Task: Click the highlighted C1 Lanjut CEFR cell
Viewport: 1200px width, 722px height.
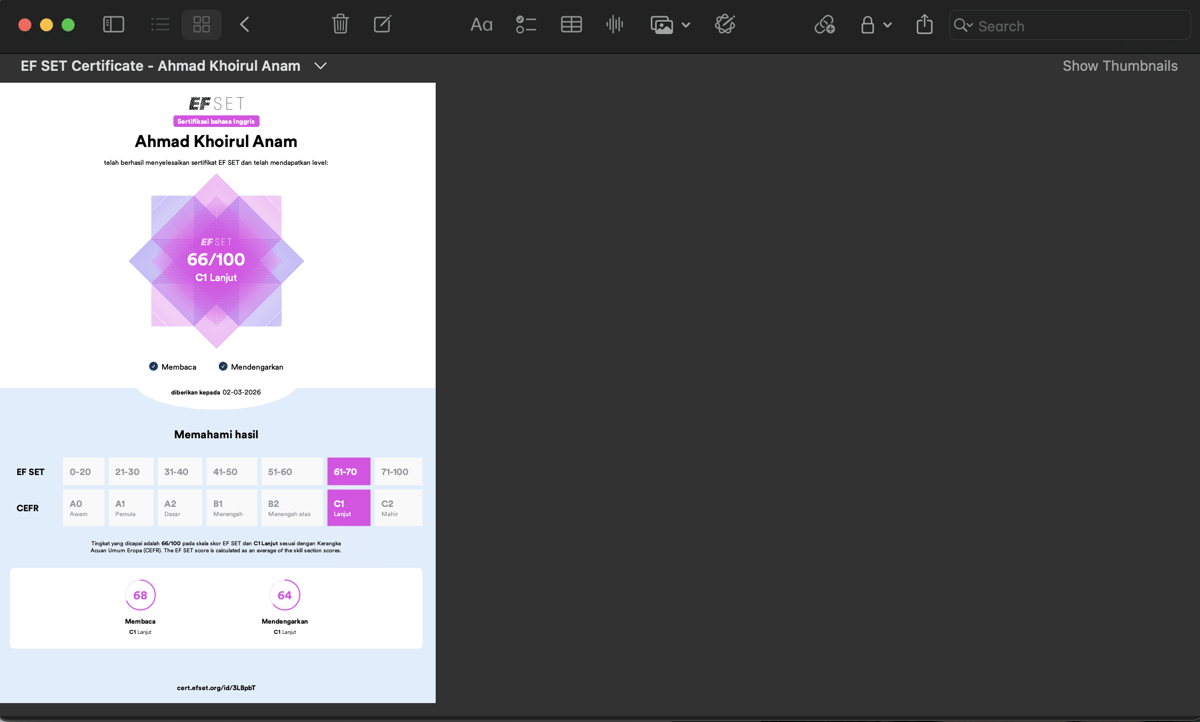Action: (x=349, y=508)
